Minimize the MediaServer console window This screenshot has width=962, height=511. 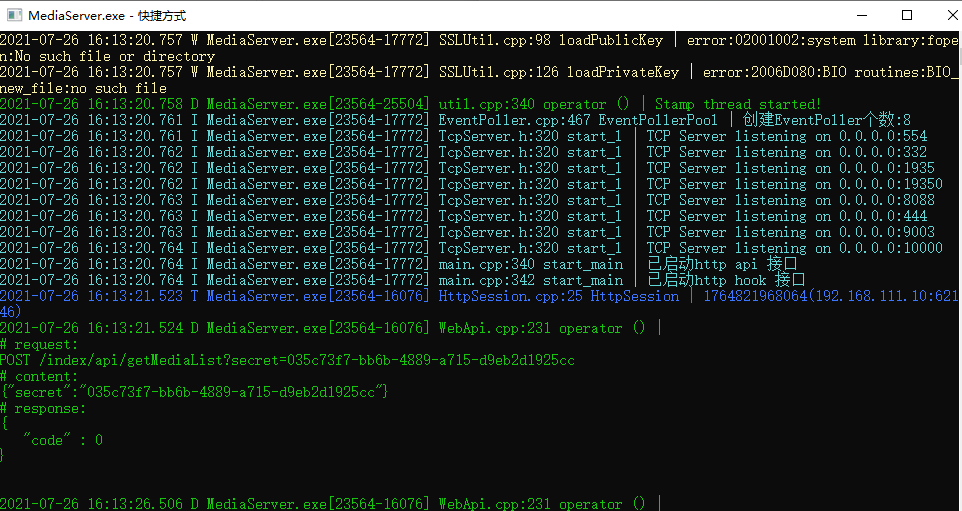click(x=862, y=15)
